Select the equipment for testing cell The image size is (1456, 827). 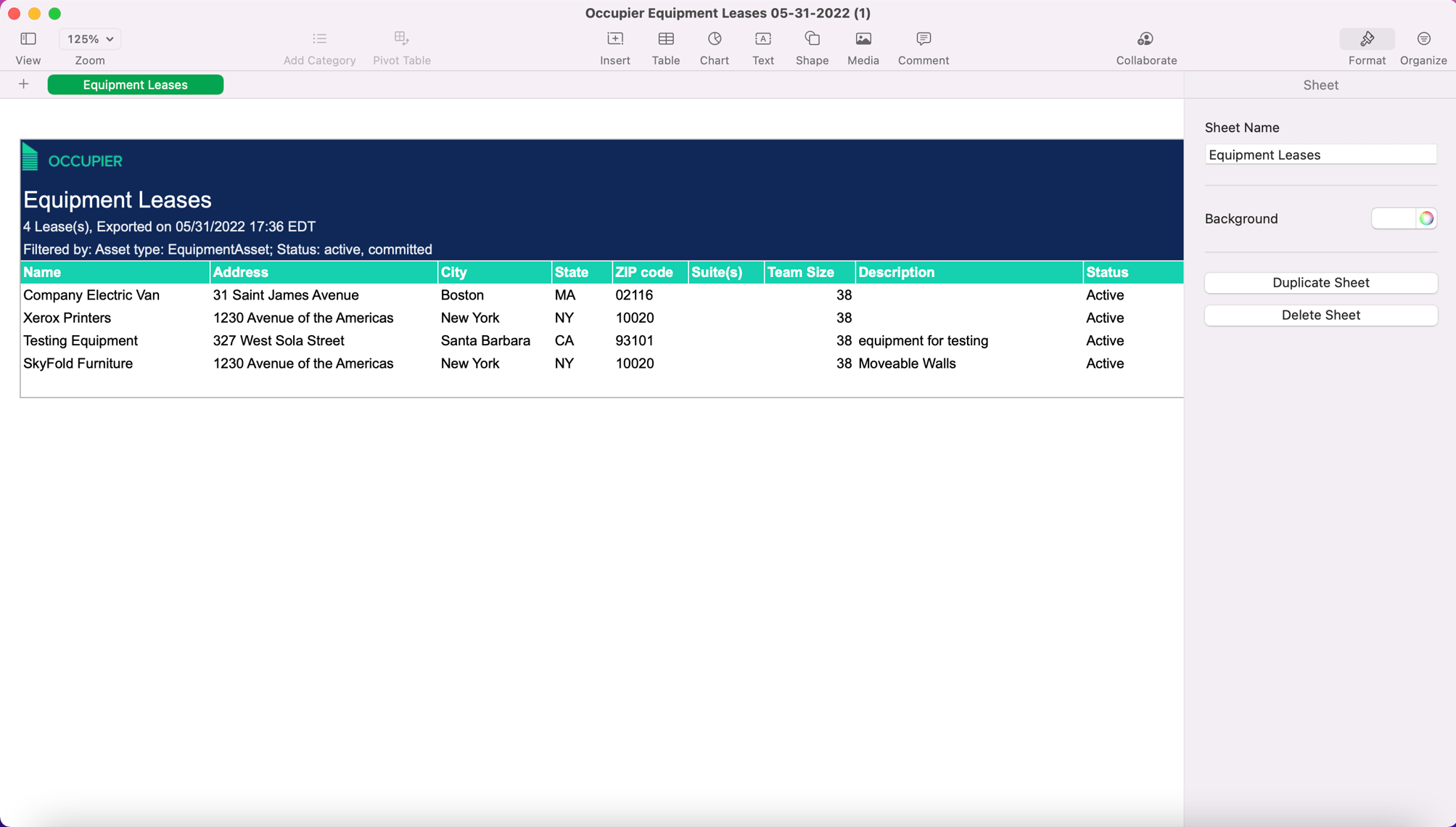[x=969, y=341]
